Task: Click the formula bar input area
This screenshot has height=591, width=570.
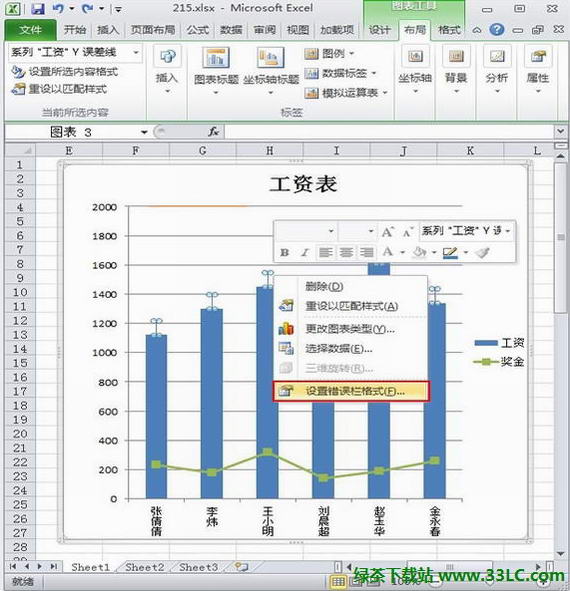Action: pyautogui.click(x=389, y=132)
